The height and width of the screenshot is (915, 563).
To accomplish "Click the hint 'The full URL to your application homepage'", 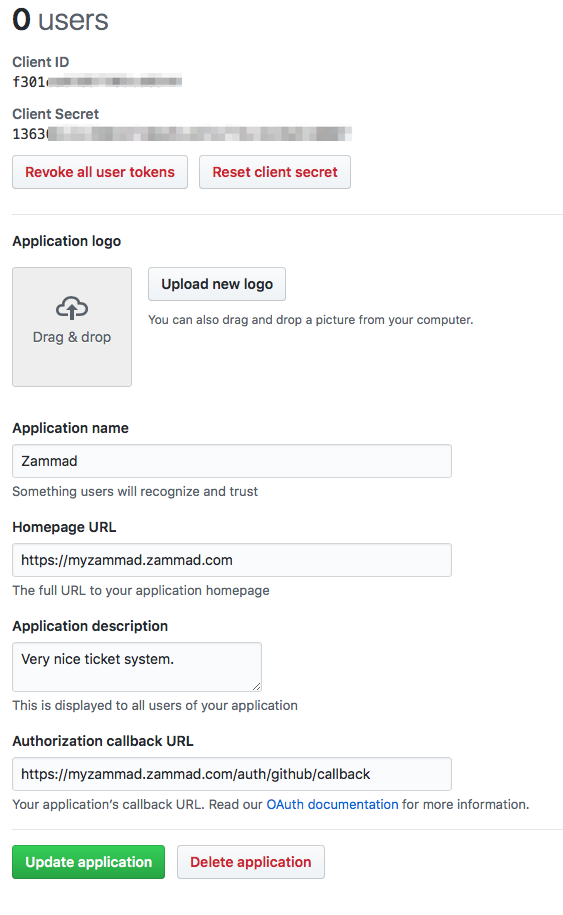I will [141, 591].
